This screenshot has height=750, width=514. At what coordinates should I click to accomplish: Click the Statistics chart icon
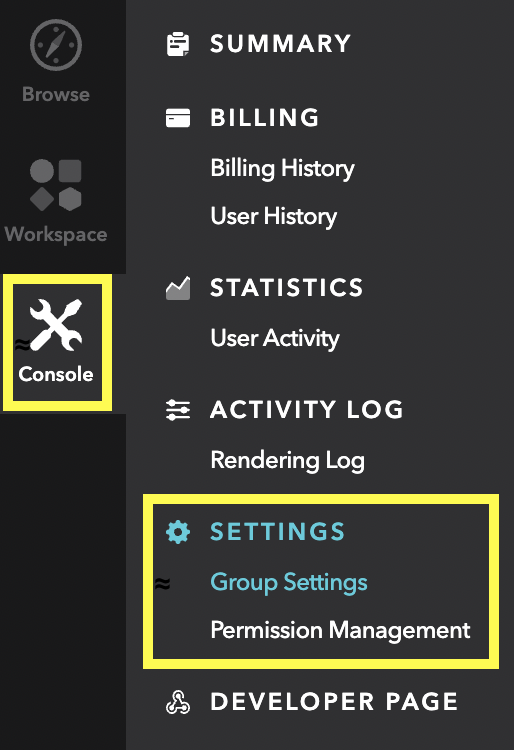coord(178,288)
